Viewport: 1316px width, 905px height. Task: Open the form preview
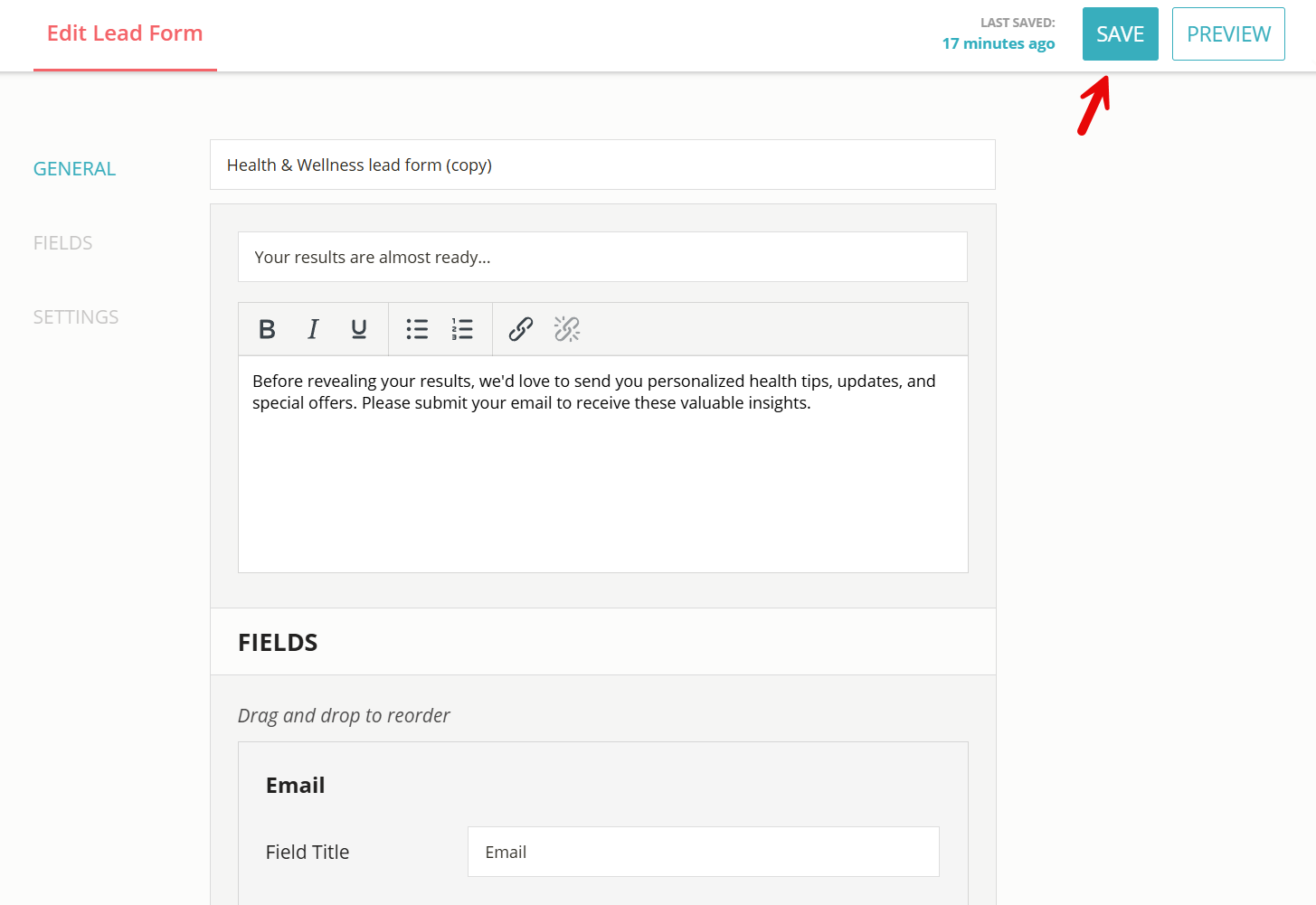pos(1228,34)
